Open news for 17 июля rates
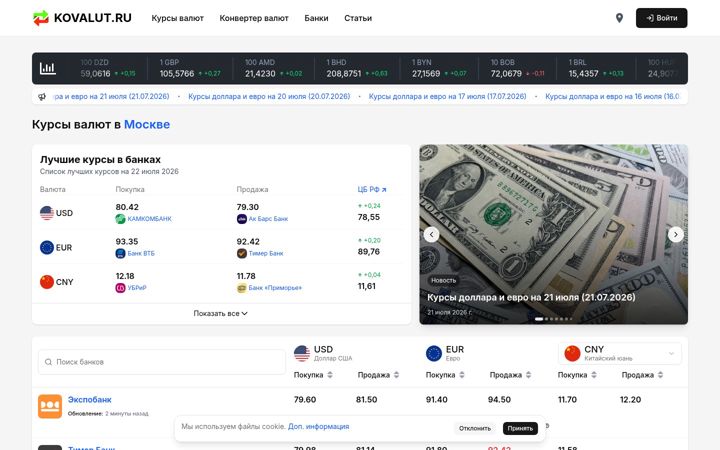This screenshot has height=450, width=720. (447, 96)
